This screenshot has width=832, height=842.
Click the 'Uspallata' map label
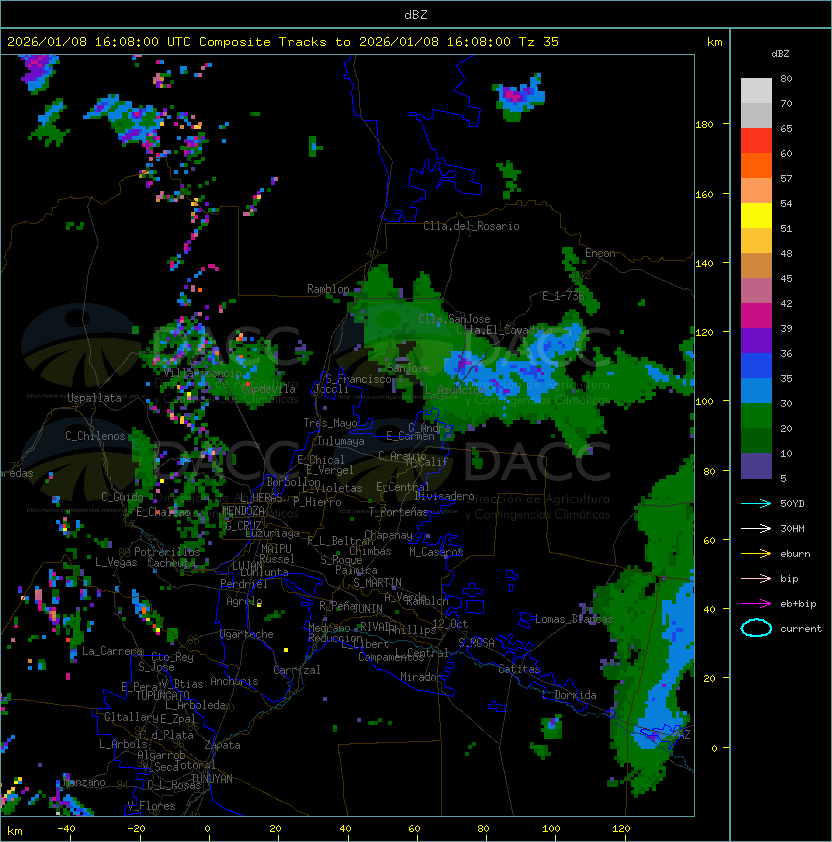[94, 398]
